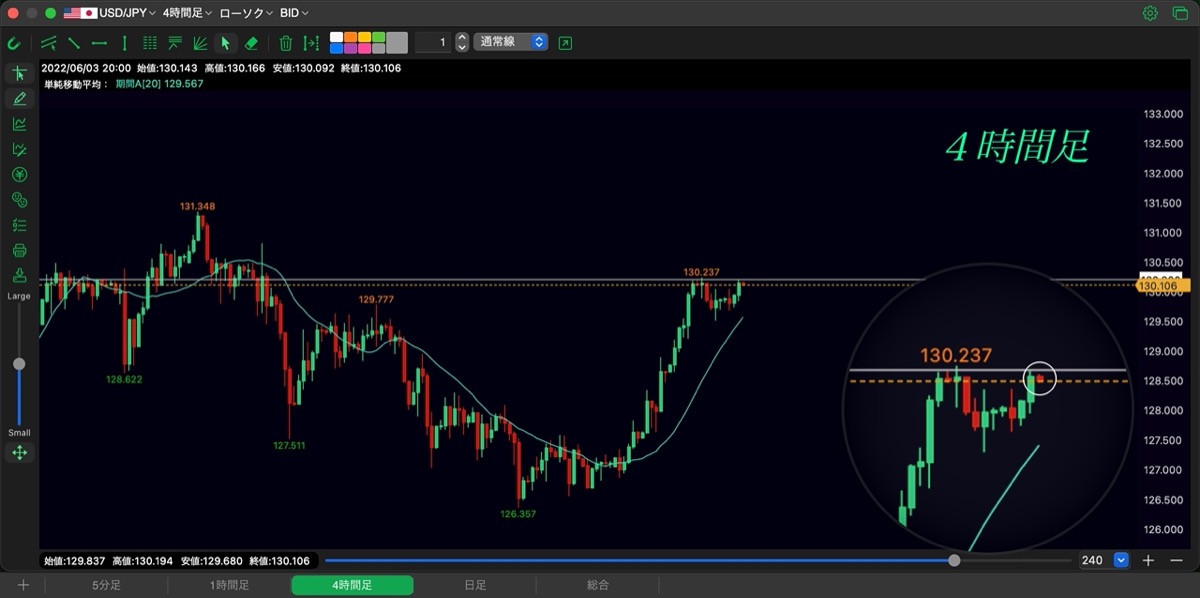Click the printer icon in sidebar
The height and width of the screenshot is (598, 1200).
(19, 250)
